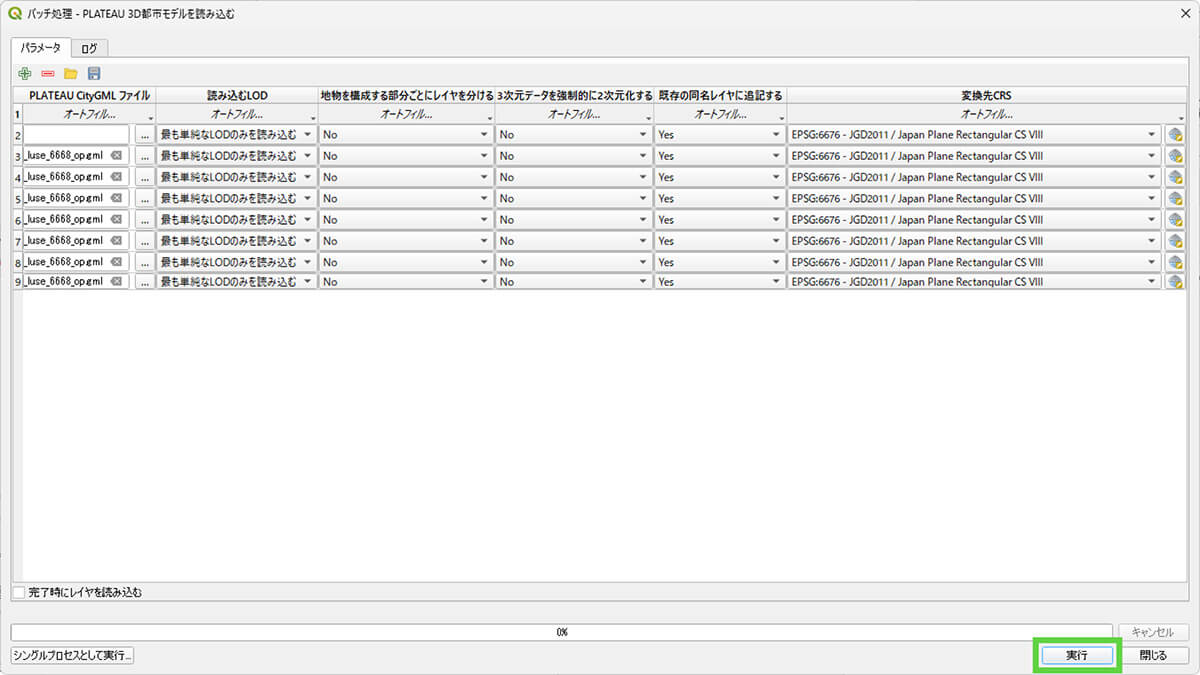1200x675 pixels.
Task: Select row number 5 header
Action: coord(18,198)
